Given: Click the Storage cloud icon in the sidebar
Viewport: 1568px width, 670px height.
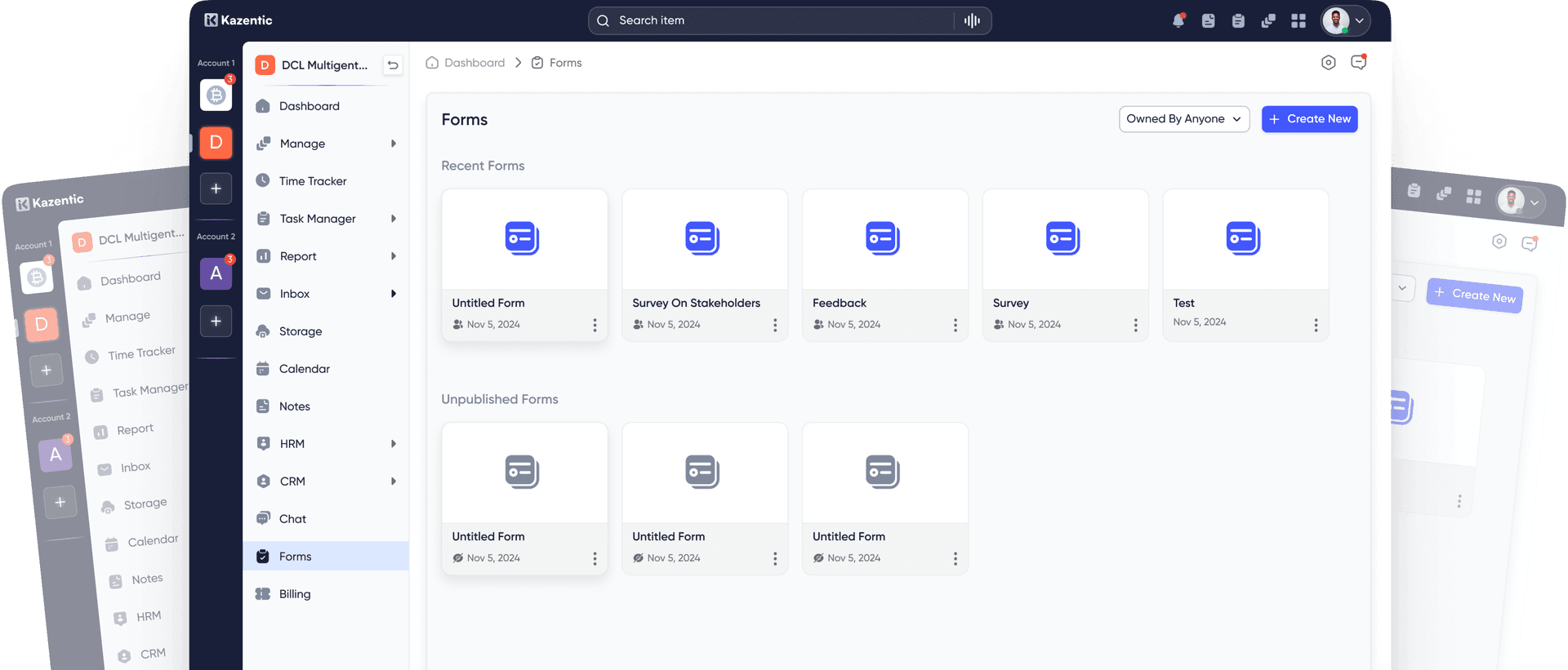Looking at the screenshot, I should 263,331.
